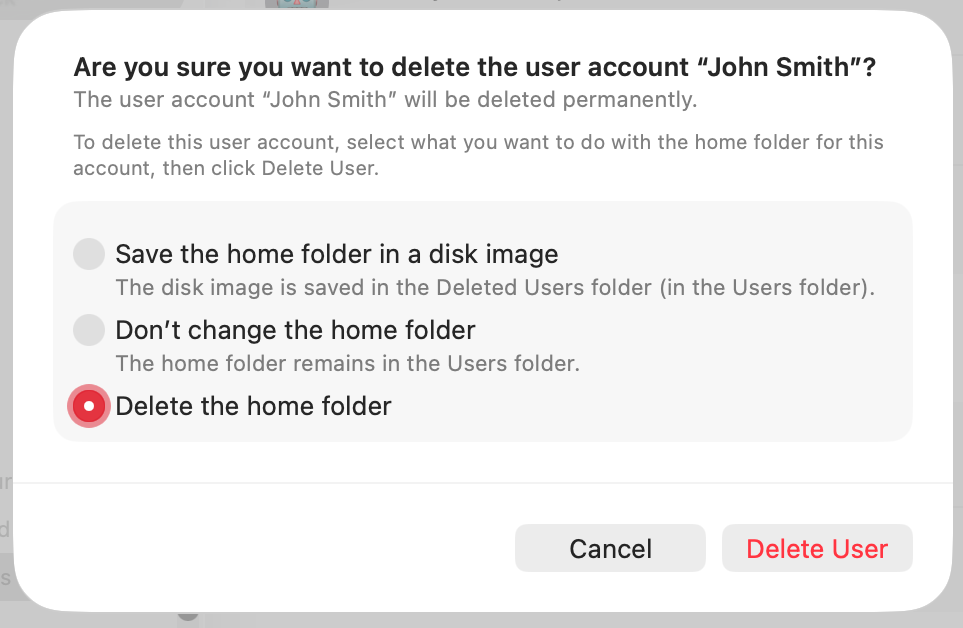Select 'Don't change the home folder'

point(89,330)
